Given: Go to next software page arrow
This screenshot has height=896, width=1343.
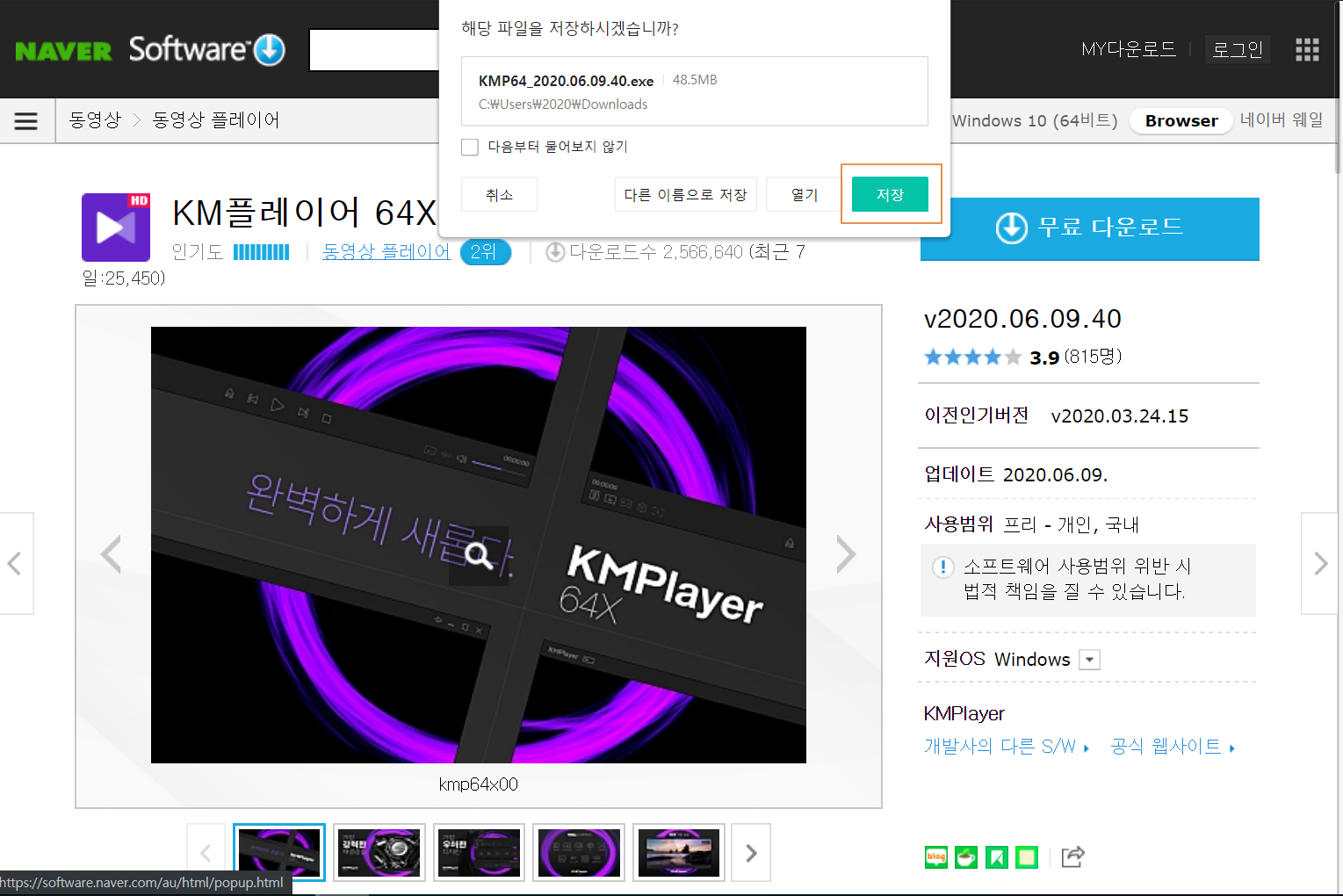Looking at the screenshot, I should (1320, 563).
